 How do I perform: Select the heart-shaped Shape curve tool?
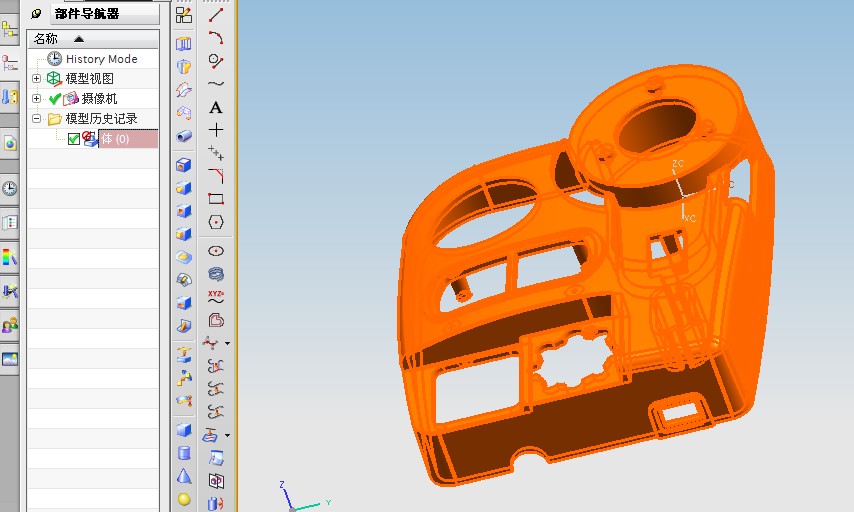click(x=216, y=320)
